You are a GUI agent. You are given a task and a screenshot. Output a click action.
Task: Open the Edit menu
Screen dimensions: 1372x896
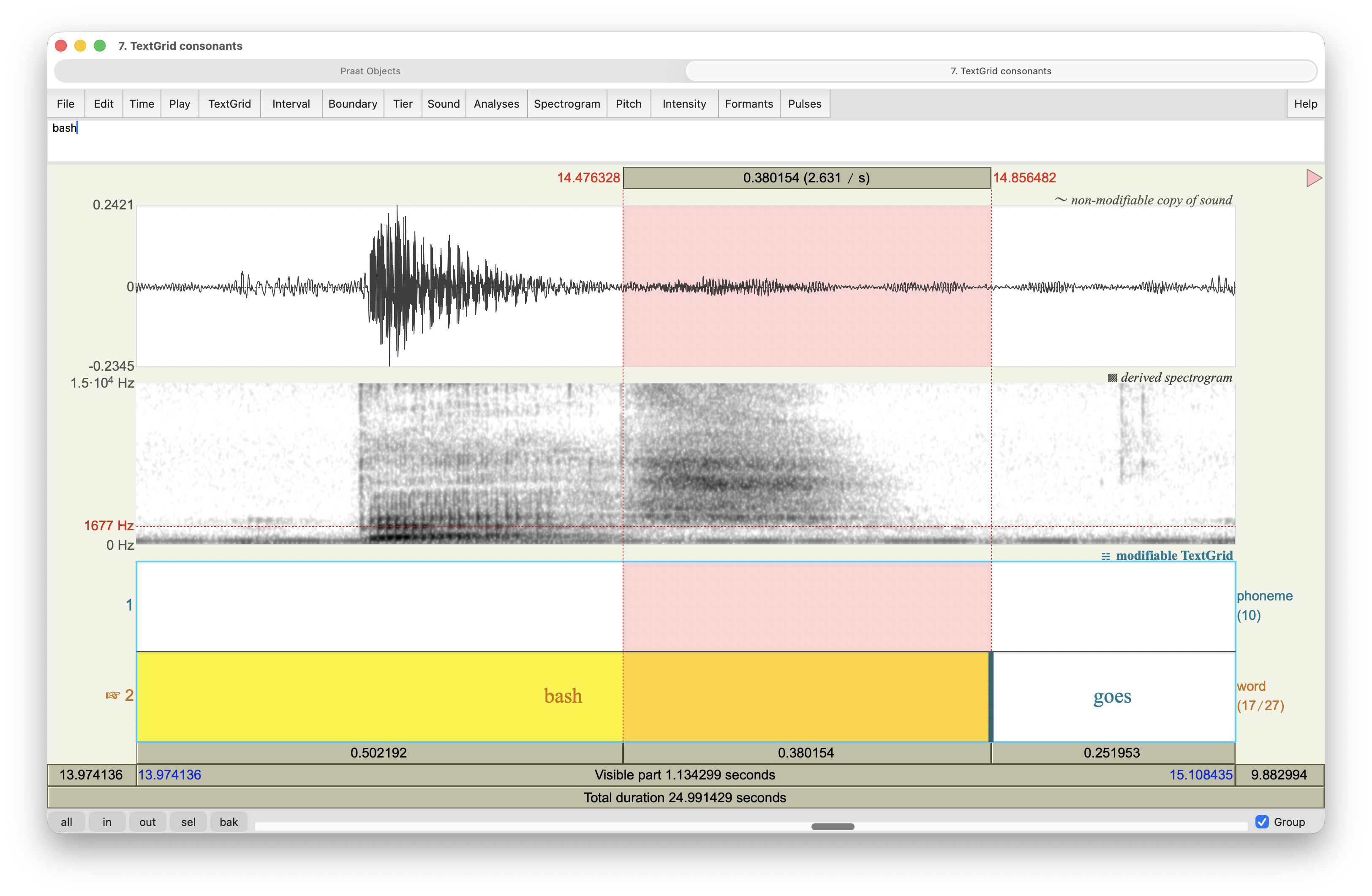click(104, 104)
